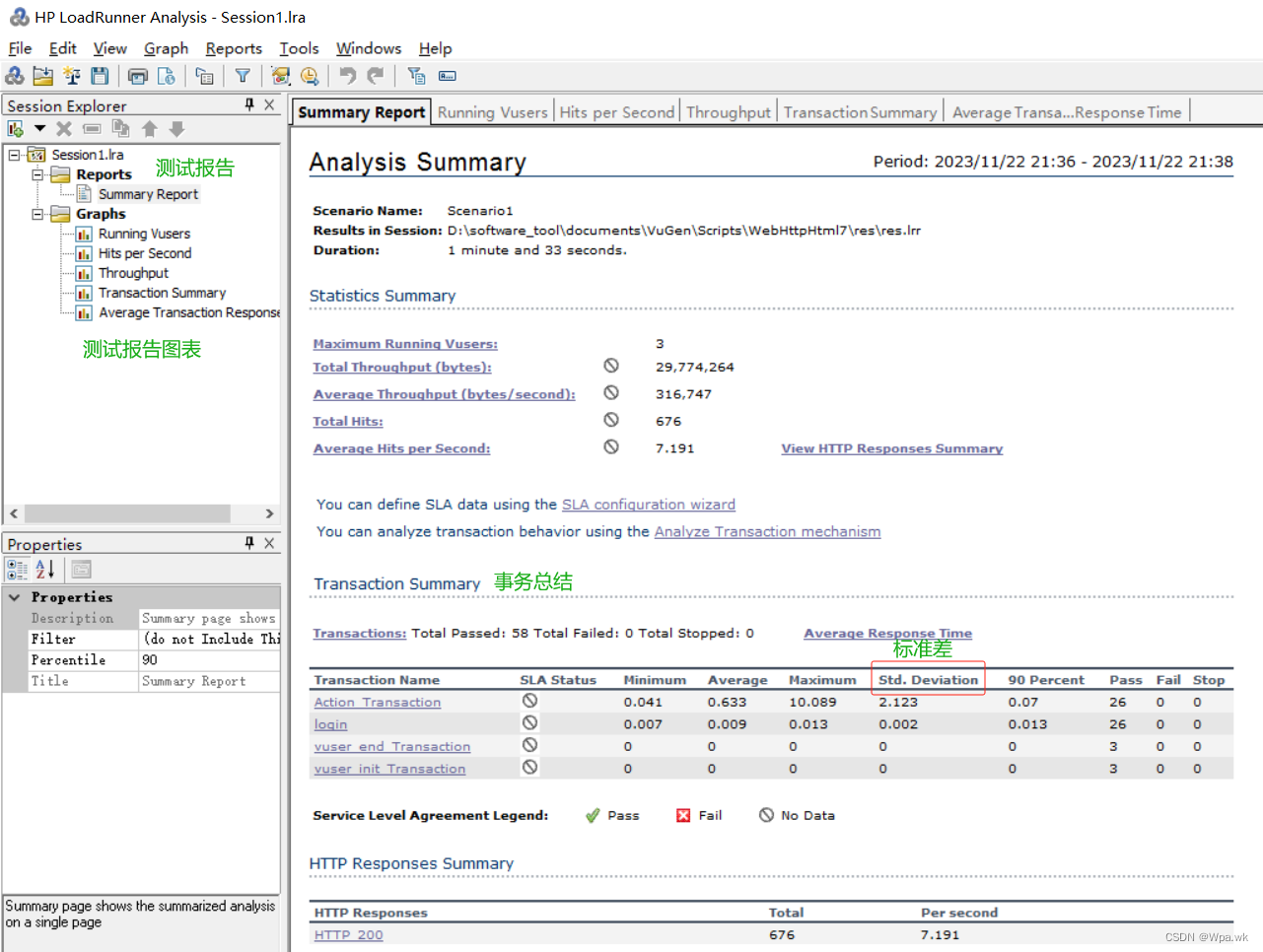This screenshot has height=952, width=1263.
Task: Click the Property Pages icon in Properties
Action: tap(82, 569)
